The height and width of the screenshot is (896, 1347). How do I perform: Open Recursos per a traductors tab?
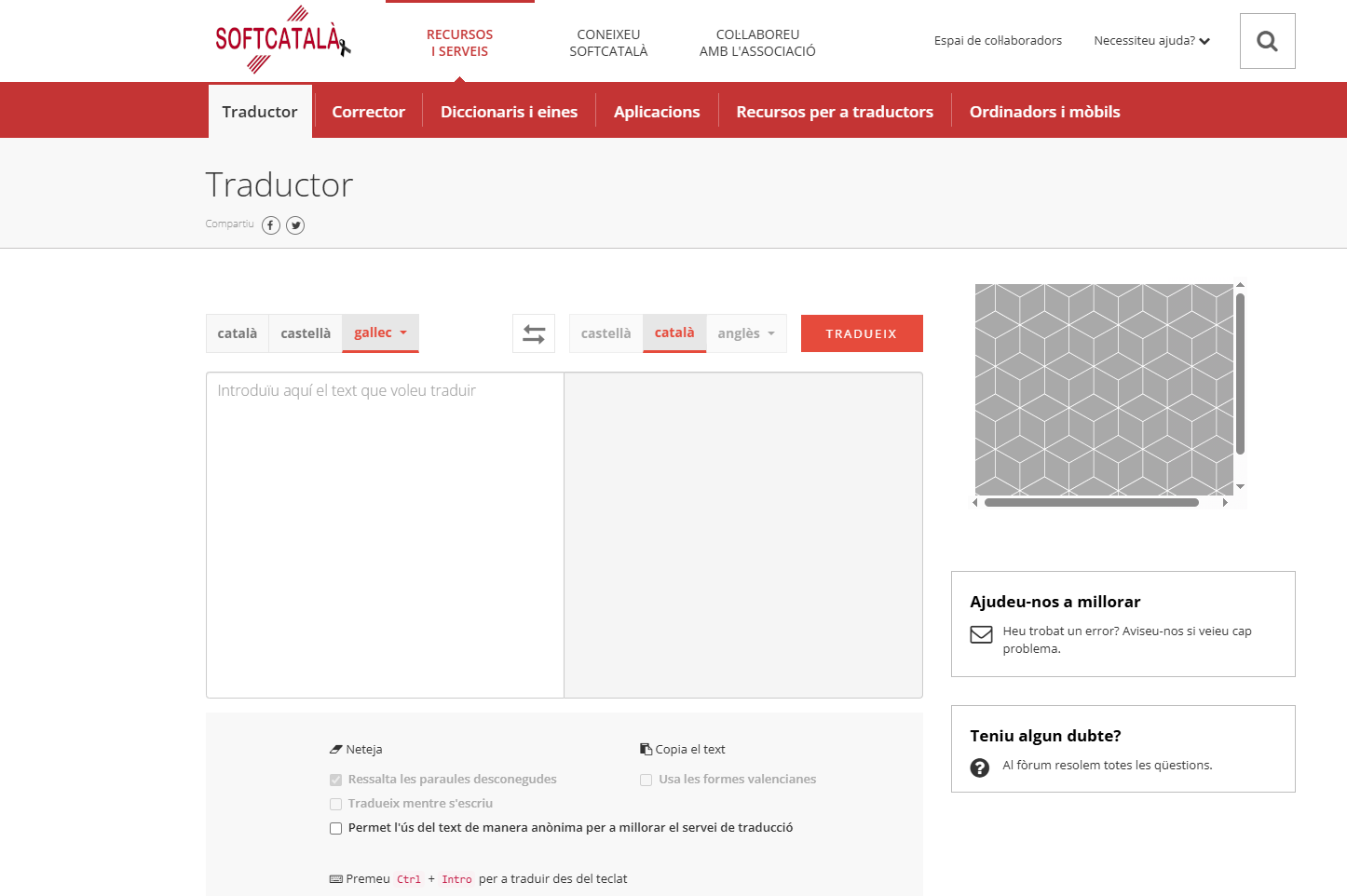coord(835,112)
